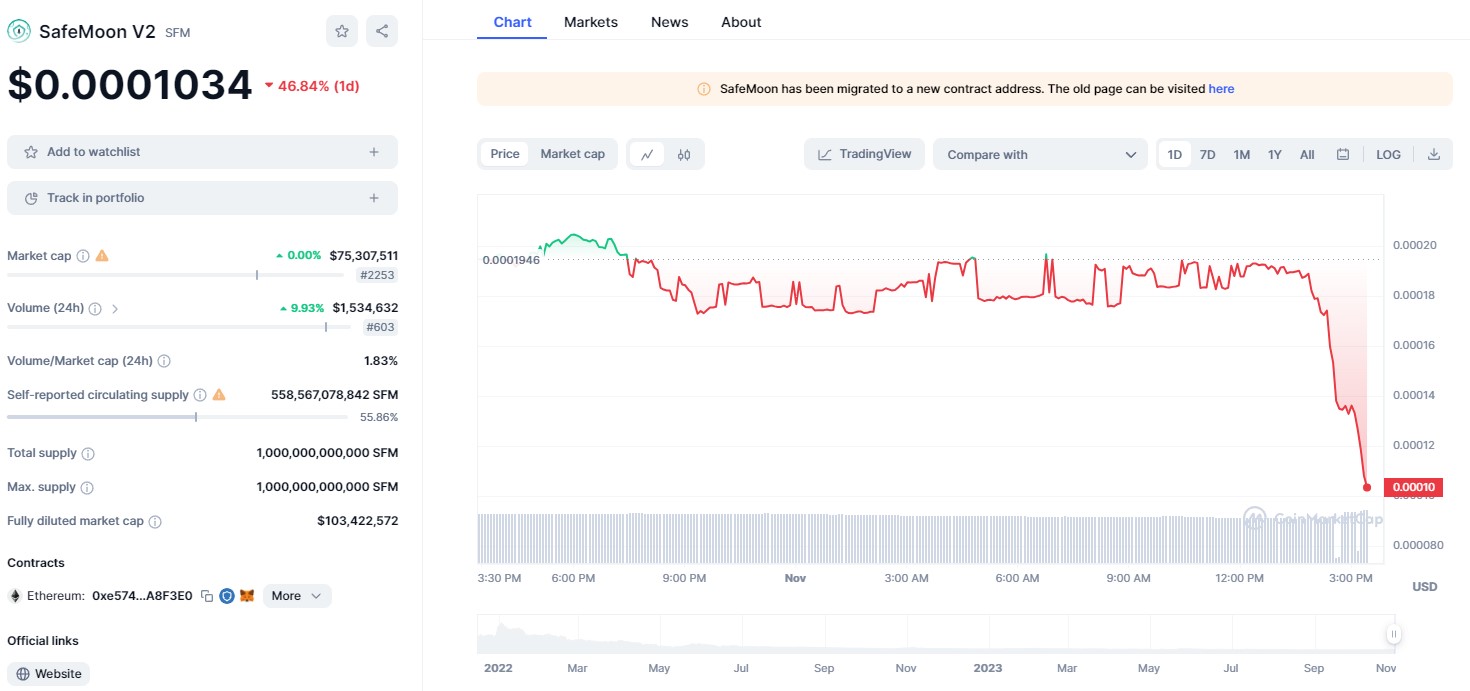Switch to candlestick chart view icon
This screenshot has width=1470, height=691.
pyautogui.click(x=684, y=154)
